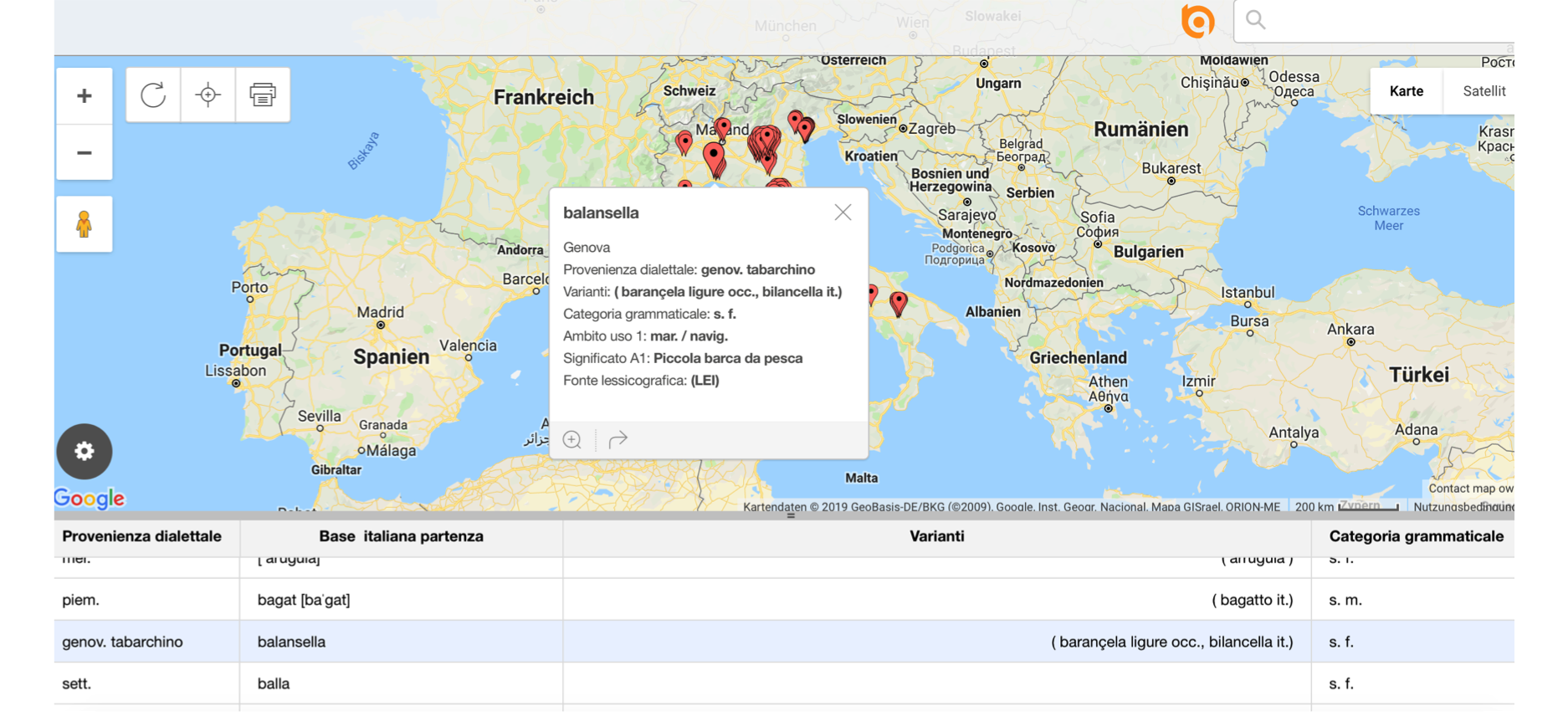Click the locate crosshair icon
The height and width of the screenshot is (712, 1568).
(208, 95)
